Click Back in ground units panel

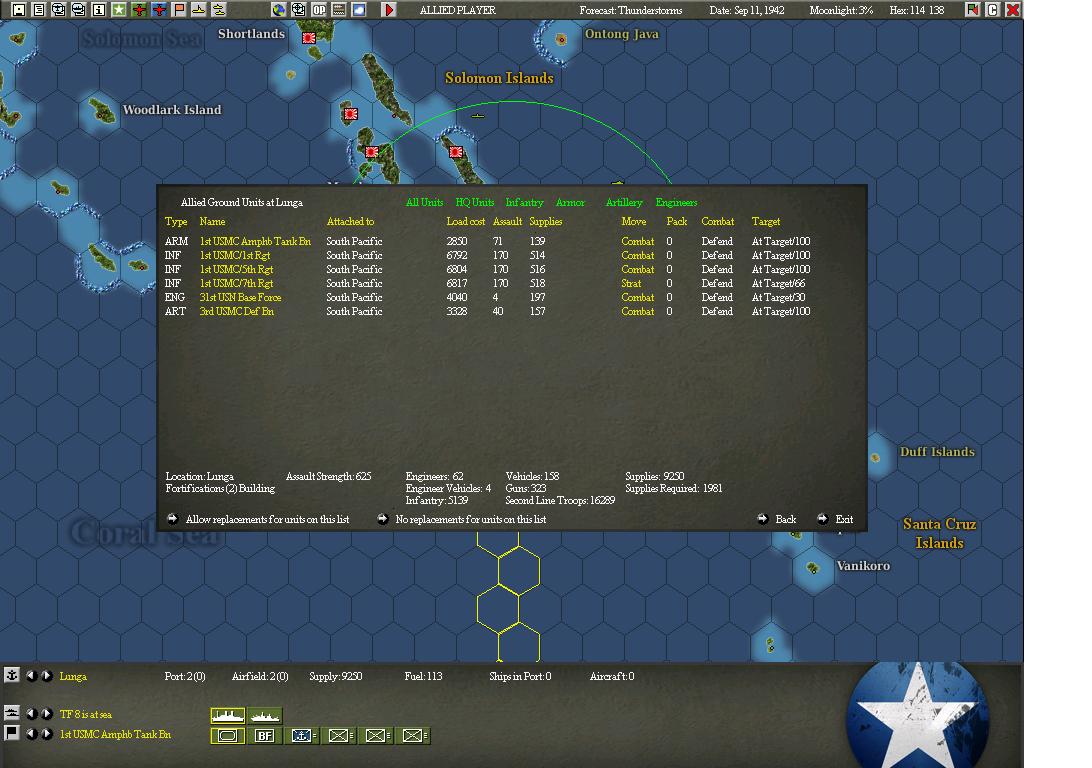pos(777,519)
